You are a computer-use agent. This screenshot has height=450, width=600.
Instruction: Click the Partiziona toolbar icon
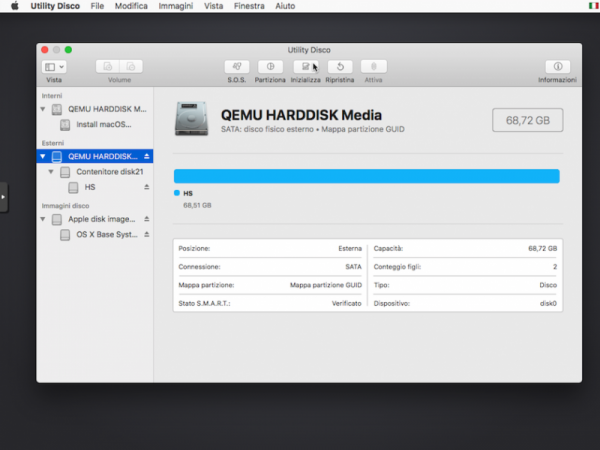click(270, 66)
